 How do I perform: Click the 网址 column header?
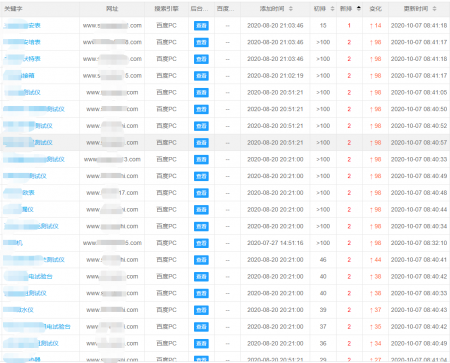point(112,9)
